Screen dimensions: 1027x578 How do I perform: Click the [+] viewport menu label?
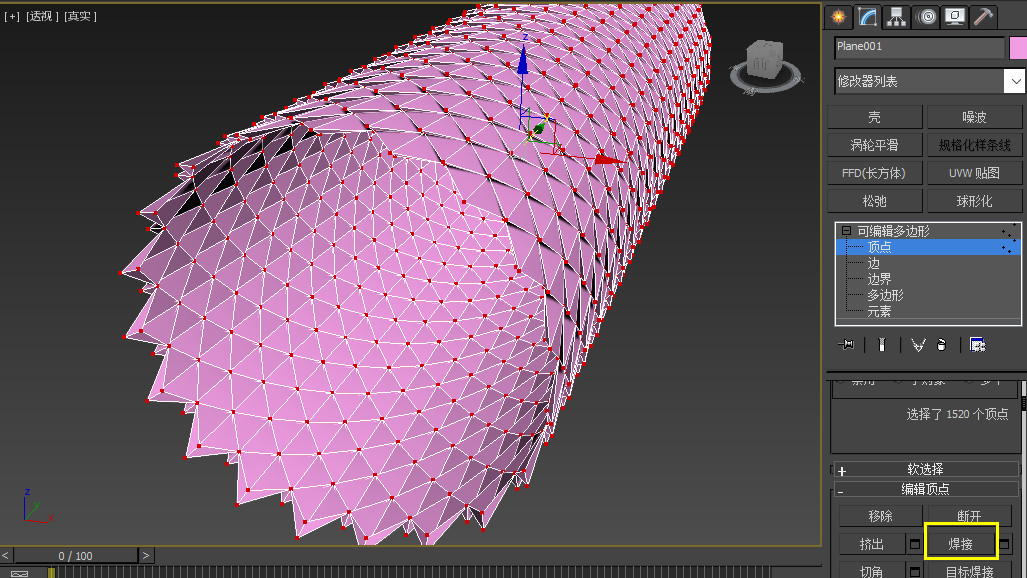tap(12, 16)
